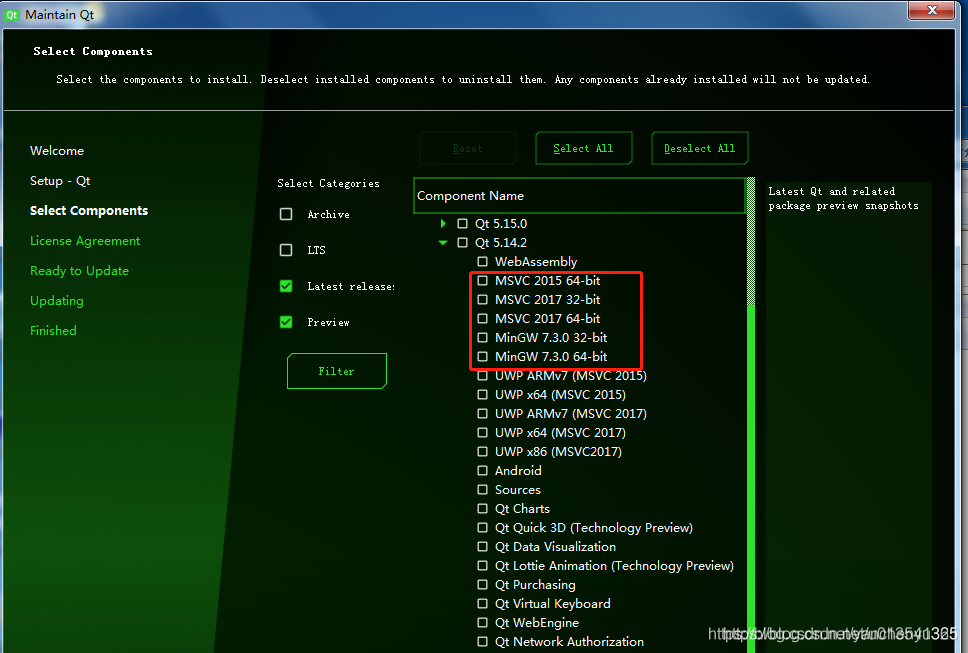The image size is (968, 653).
Task: Check Qt Virtual Keyboard checkbox
Action: [482, 604]
